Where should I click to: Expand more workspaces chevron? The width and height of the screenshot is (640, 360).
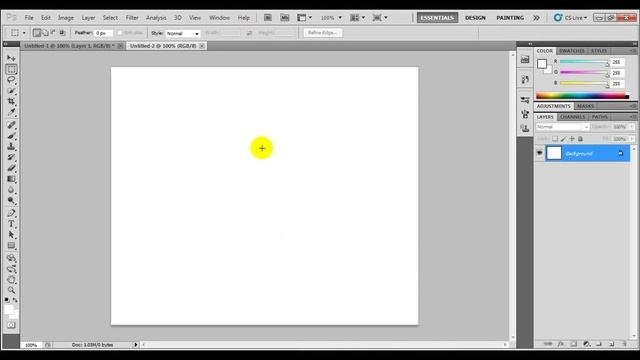coord(536,18)
